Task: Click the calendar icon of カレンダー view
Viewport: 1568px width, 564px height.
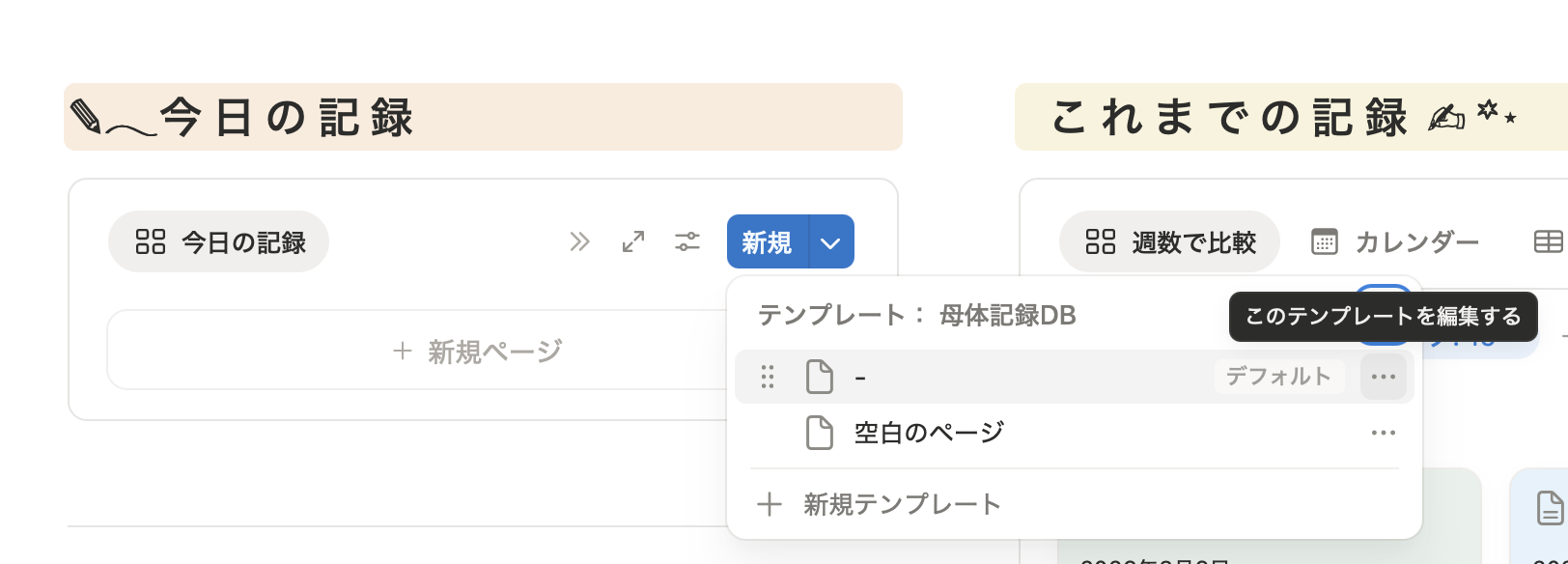Action: click(x=1325, y=241)
